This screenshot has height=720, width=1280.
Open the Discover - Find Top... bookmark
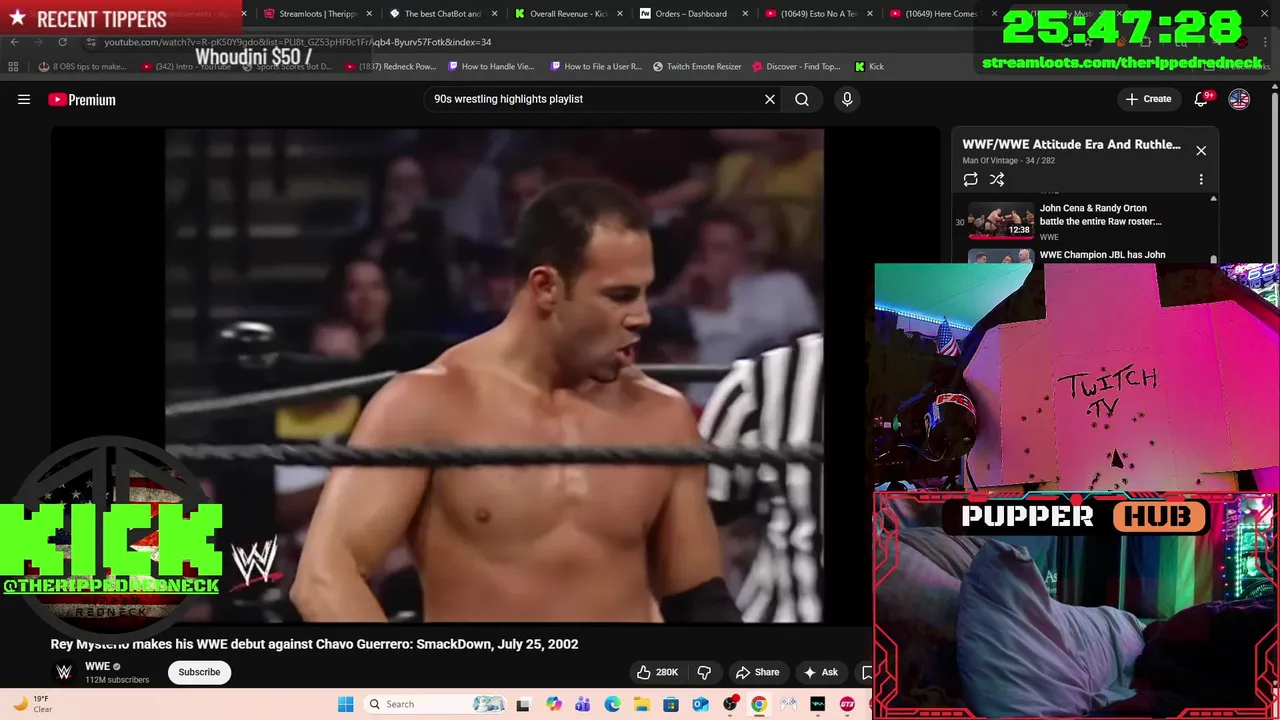796,67
